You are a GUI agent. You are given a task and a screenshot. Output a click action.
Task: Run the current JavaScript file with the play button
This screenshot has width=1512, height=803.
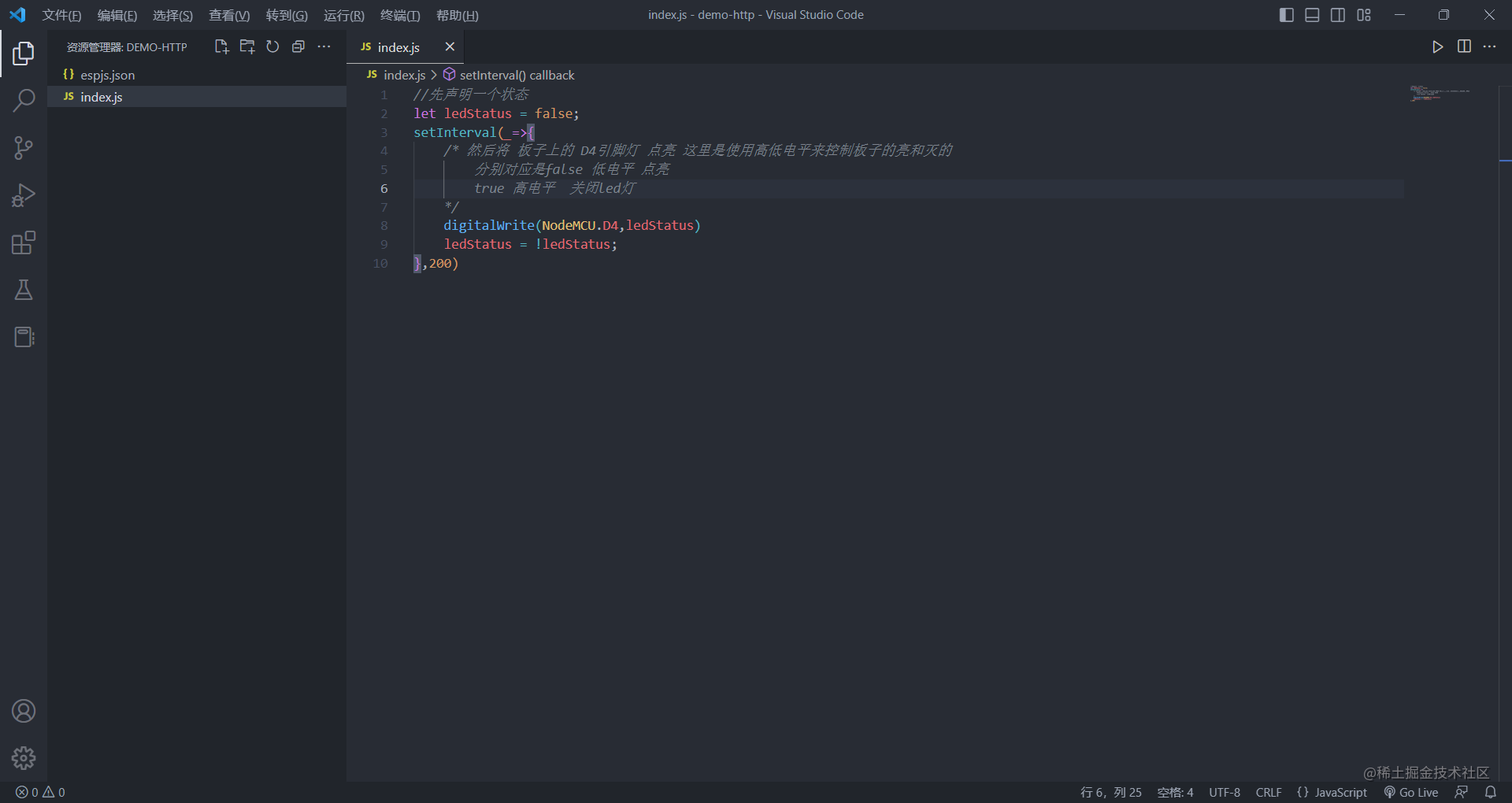pos(1437,46)
